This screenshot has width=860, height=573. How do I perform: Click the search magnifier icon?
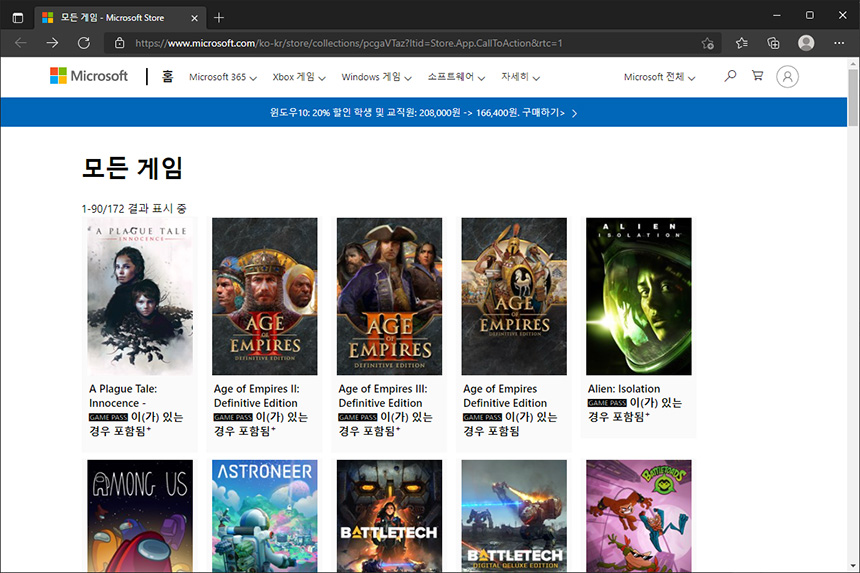point(730,76)
